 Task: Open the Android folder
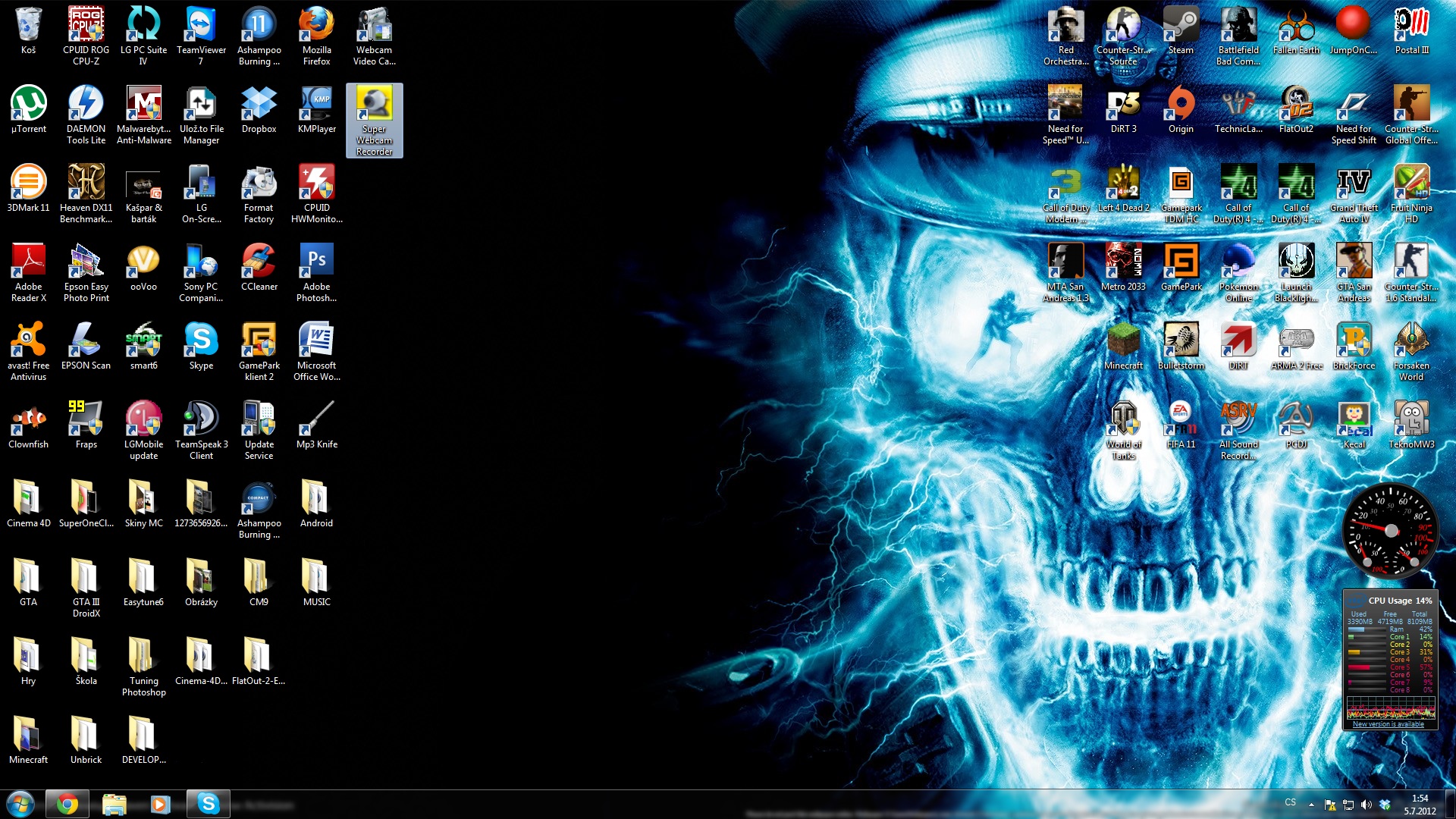tap(316, 498)
